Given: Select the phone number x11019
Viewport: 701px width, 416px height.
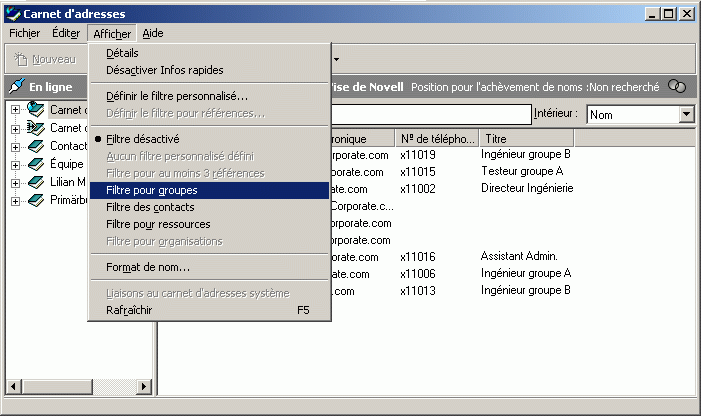Looking at the screenshot, I should [x=418, y=155].
